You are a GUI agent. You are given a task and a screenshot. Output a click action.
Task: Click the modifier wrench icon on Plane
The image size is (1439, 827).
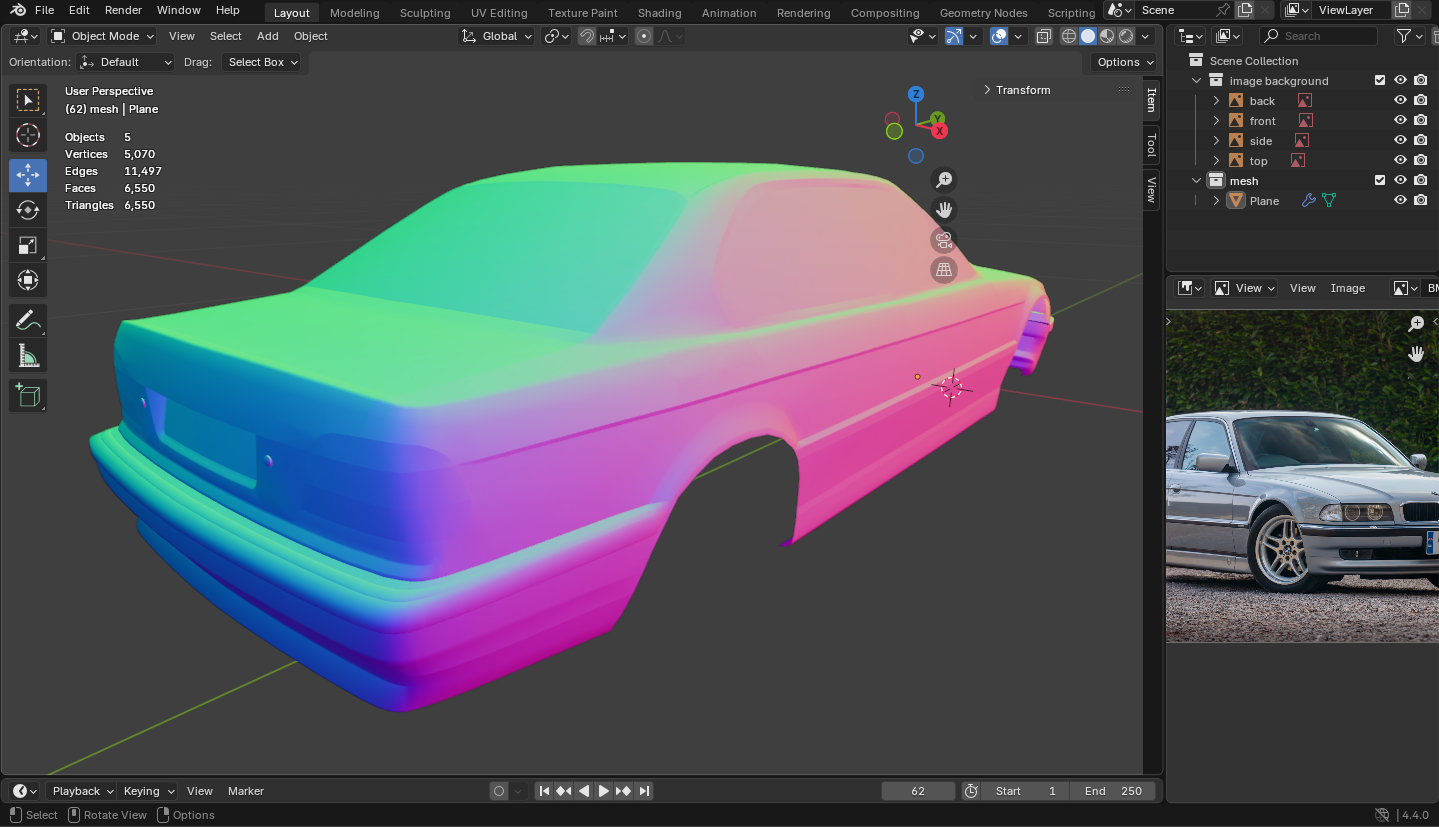pos(1308,201)
